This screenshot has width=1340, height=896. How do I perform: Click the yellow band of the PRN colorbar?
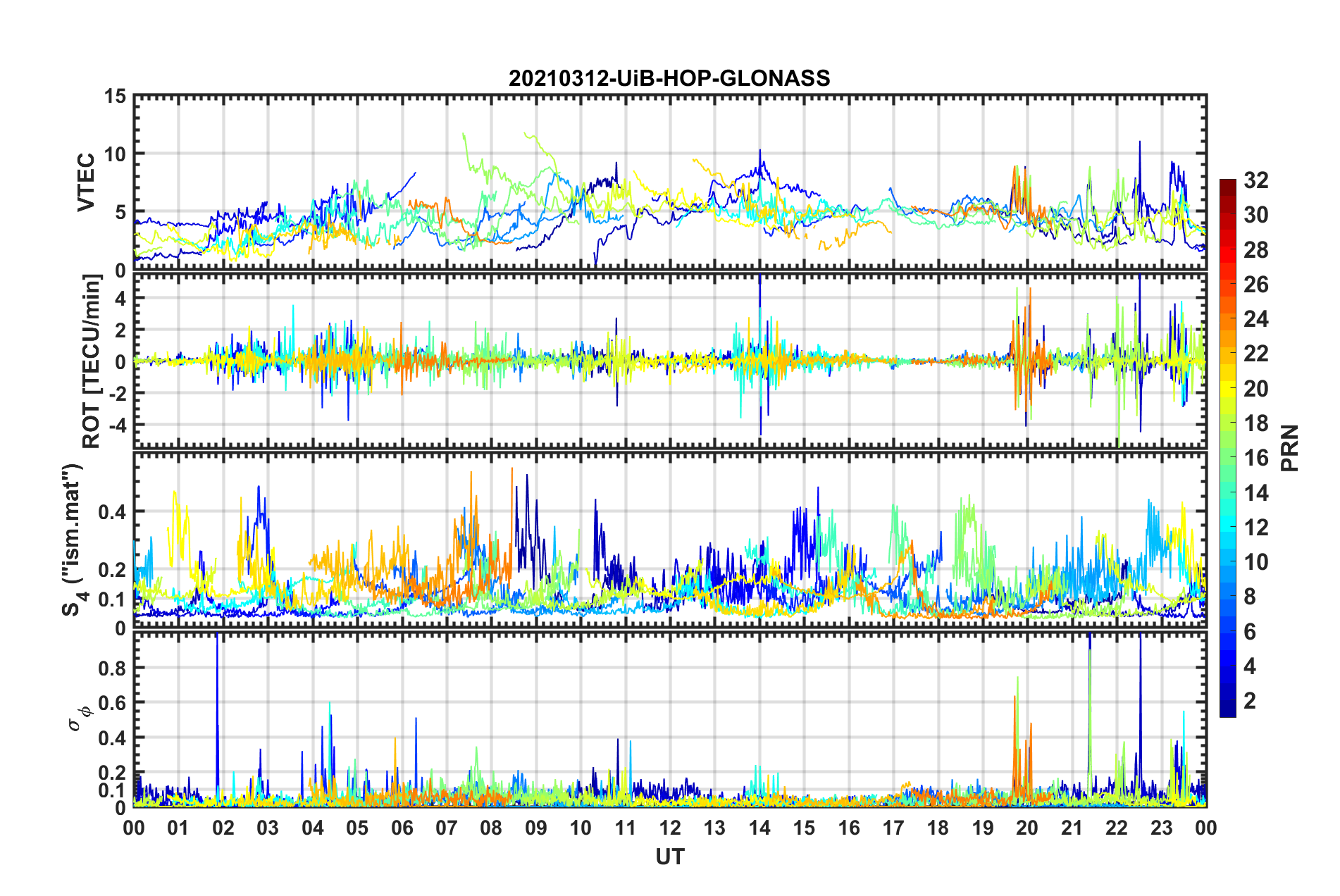(x=1227, y=388)
